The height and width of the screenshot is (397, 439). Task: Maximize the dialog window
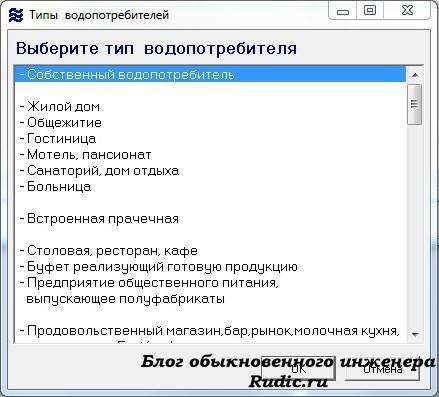[x=370, y=10]
